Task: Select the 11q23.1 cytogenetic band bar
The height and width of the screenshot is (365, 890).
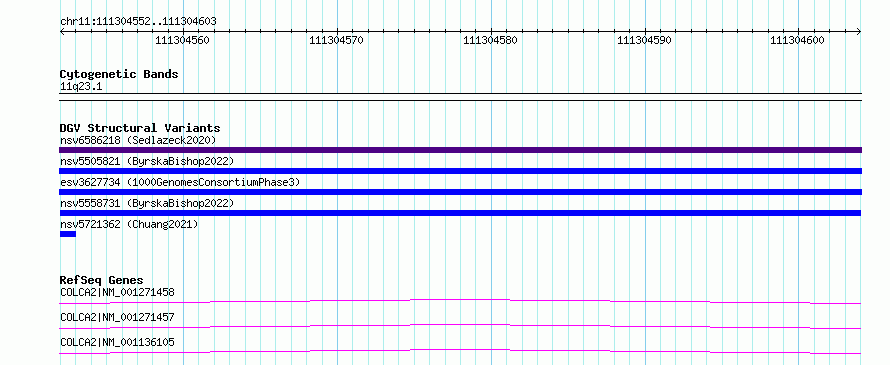Action: pos(460,97)
